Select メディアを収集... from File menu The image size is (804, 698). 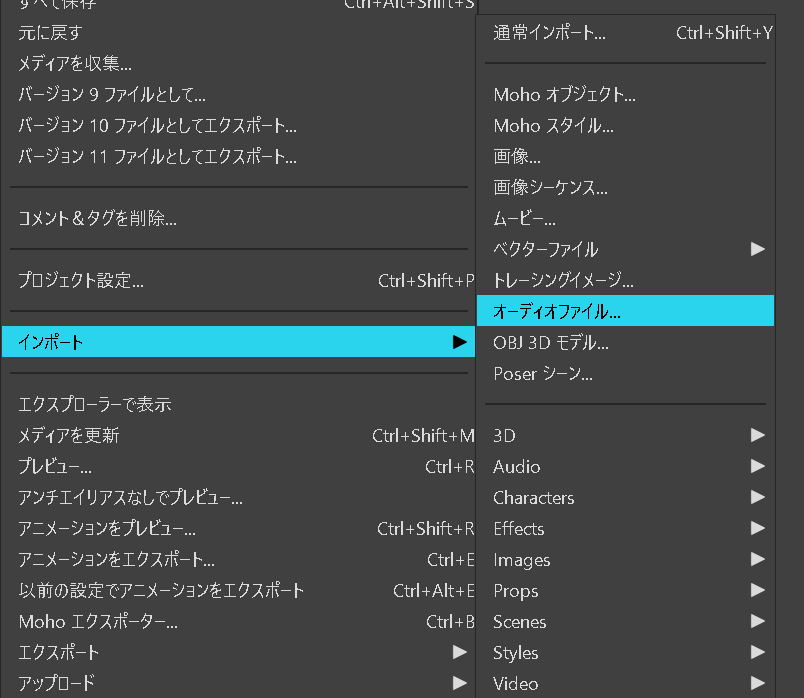(75, 64)
